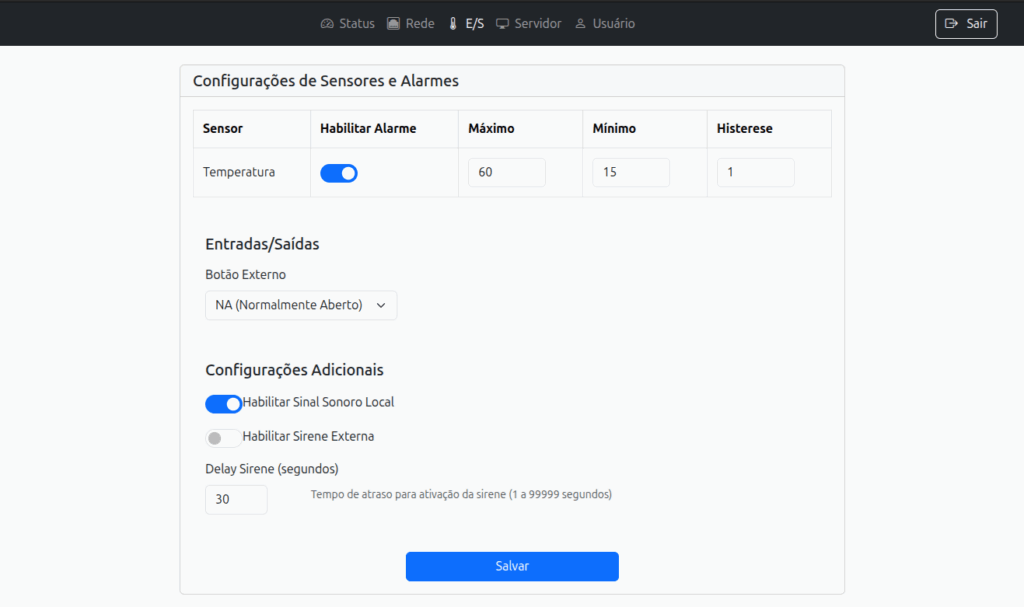Screen dimensions: 1024x607
Task: Click the Sair text to log out
Action: click(976, 24)
